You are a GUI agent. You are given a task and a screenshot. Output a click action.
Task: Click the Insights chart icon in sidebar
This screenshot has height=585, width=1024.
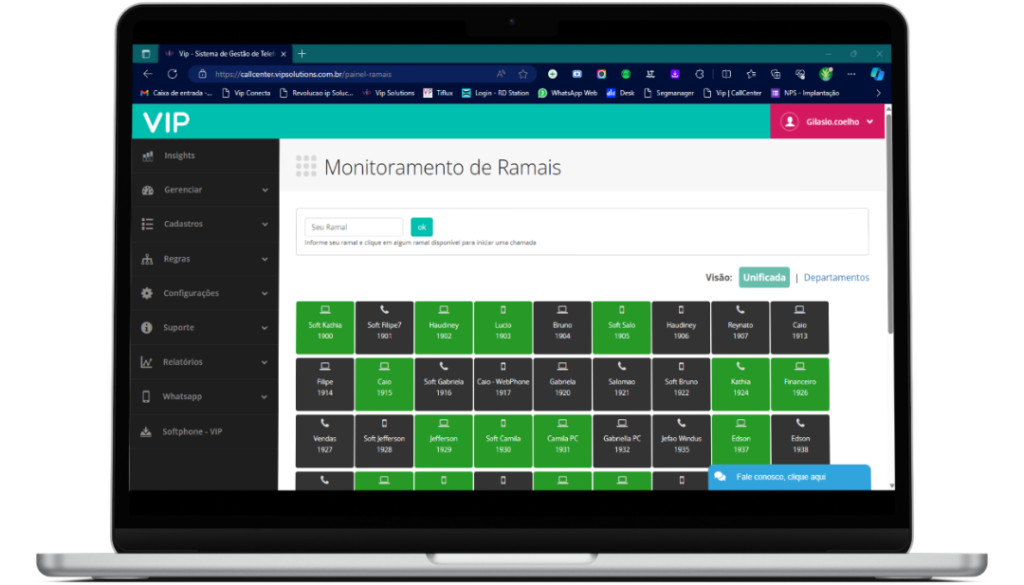pyautogui.click(x=147, y=156)
